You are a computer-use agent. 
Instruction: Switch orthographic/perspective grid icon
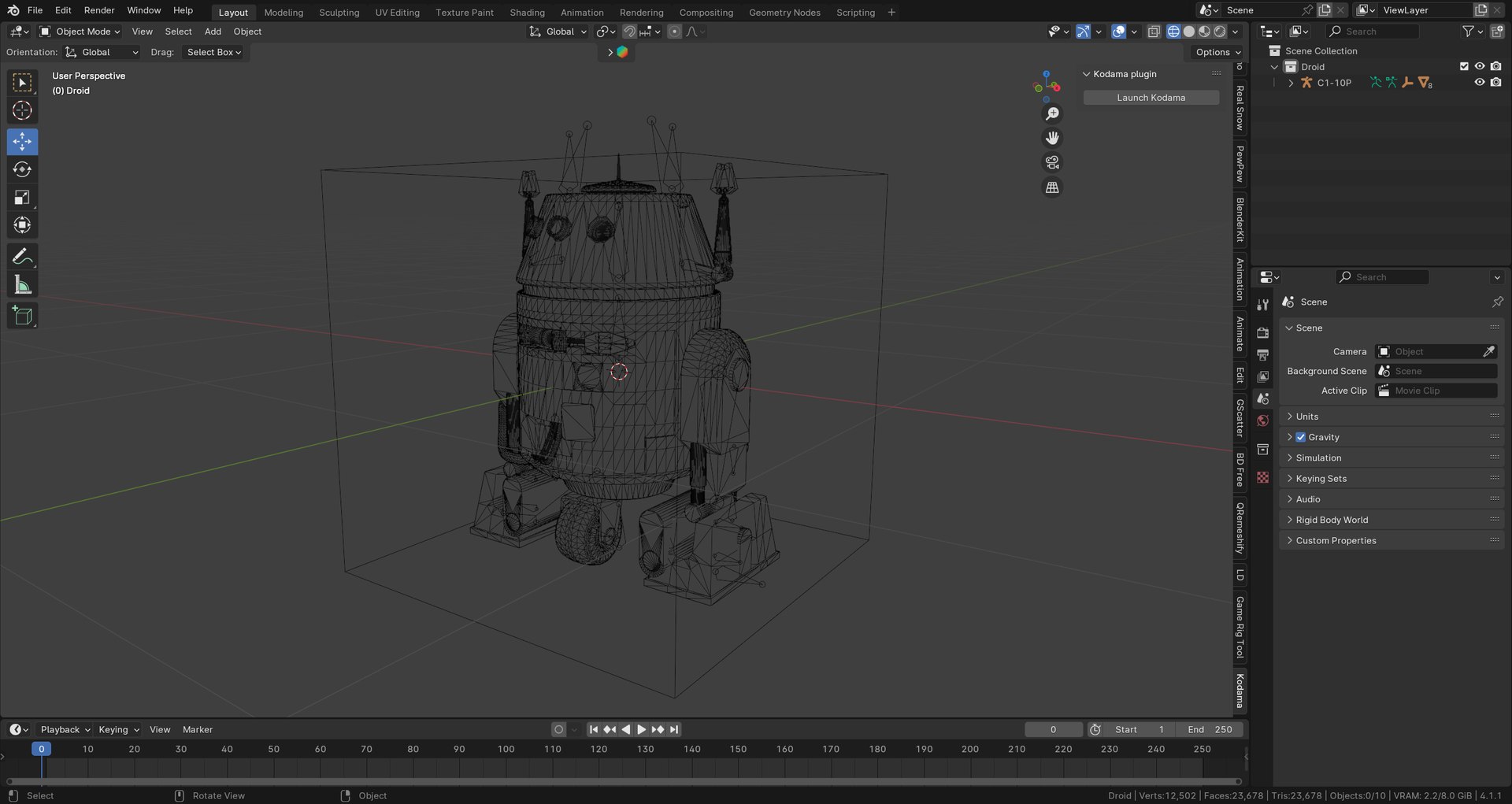(x=1052, y=187)
